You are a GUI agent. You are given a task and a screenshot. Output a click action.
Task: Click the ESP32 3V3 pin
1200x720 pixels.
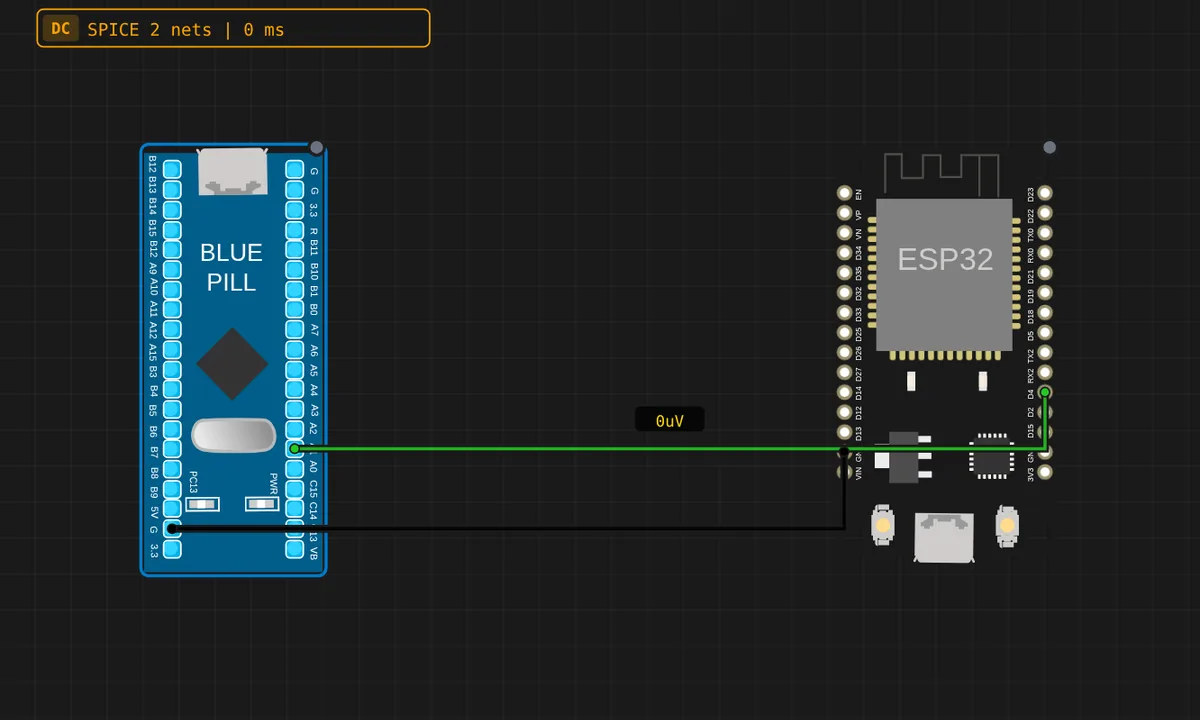[x=1045, y=472]
